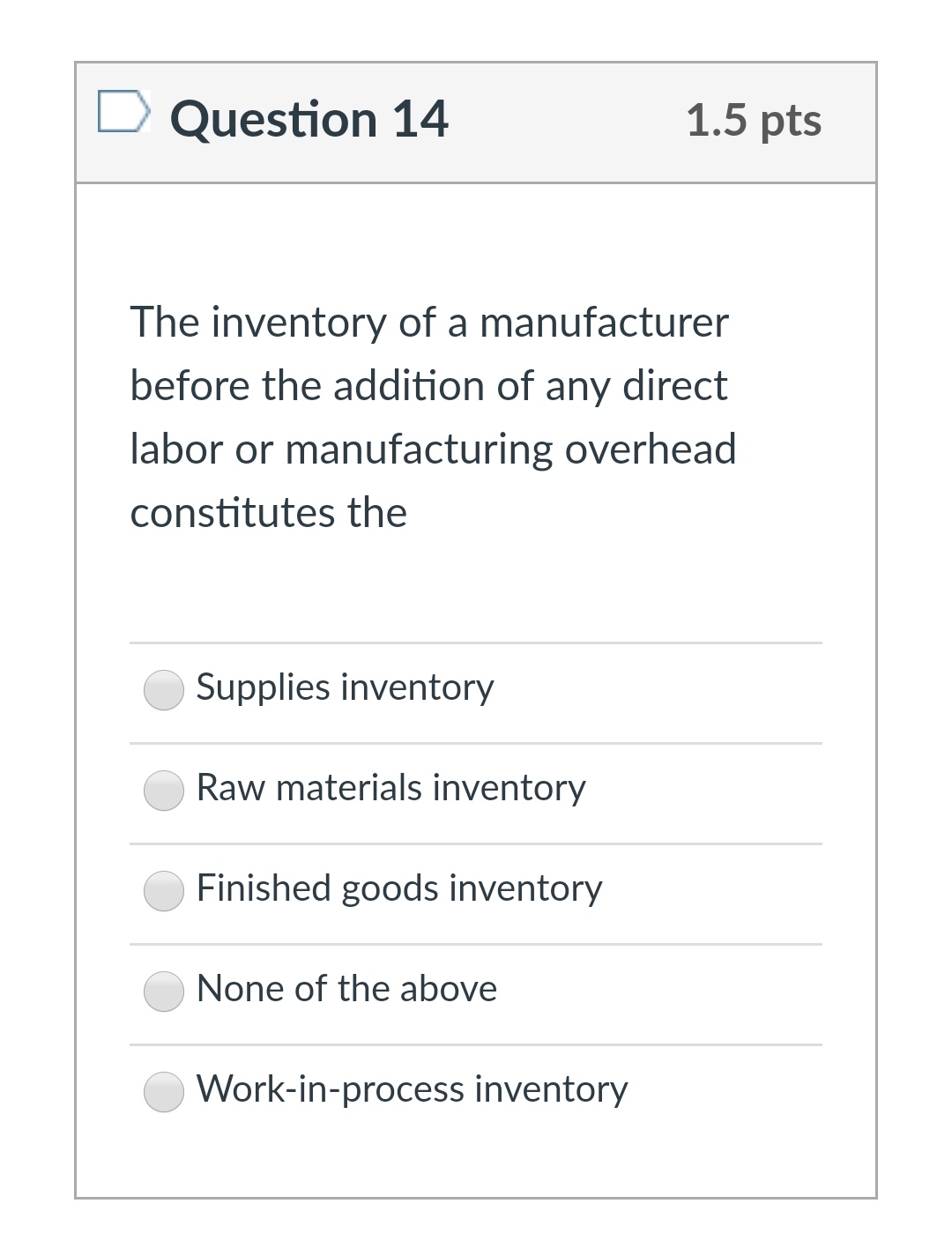Click the 1.5 pts point value label
This screenshot has height=1248, width=952.
tap(755, 122)
